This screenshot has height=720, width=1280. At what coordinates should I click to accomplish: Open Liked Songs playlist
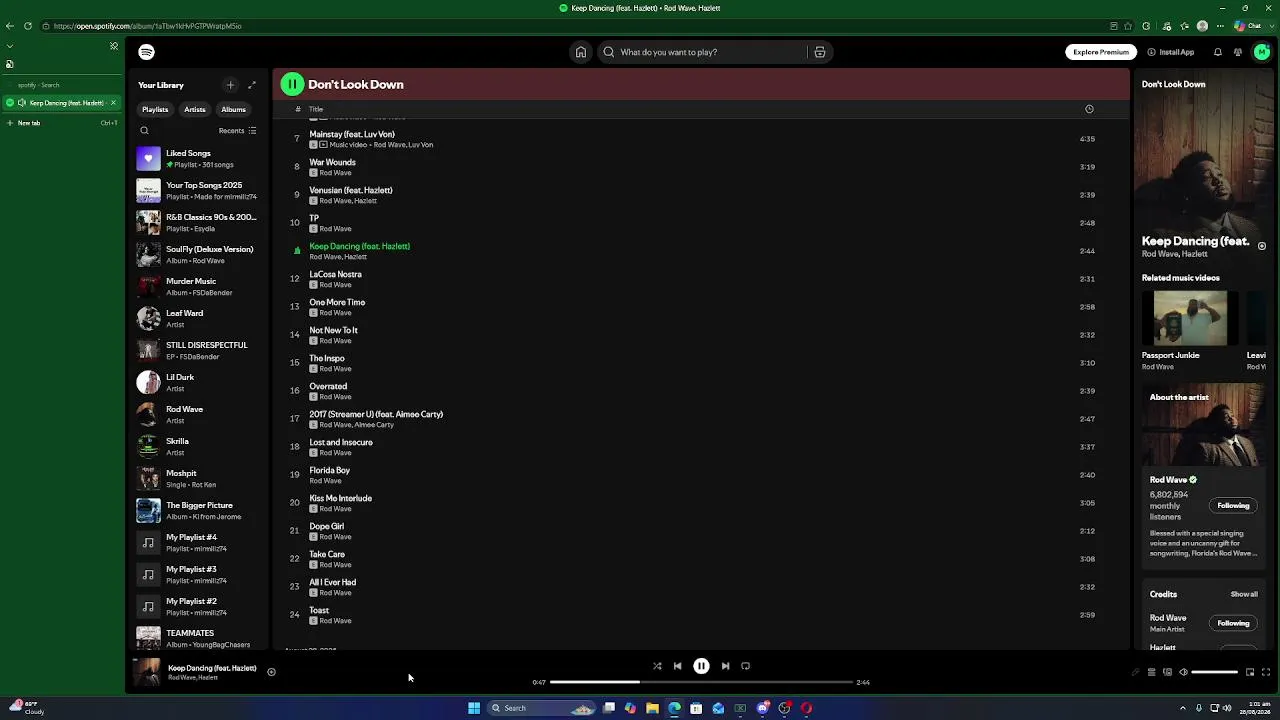coord(197,159)
